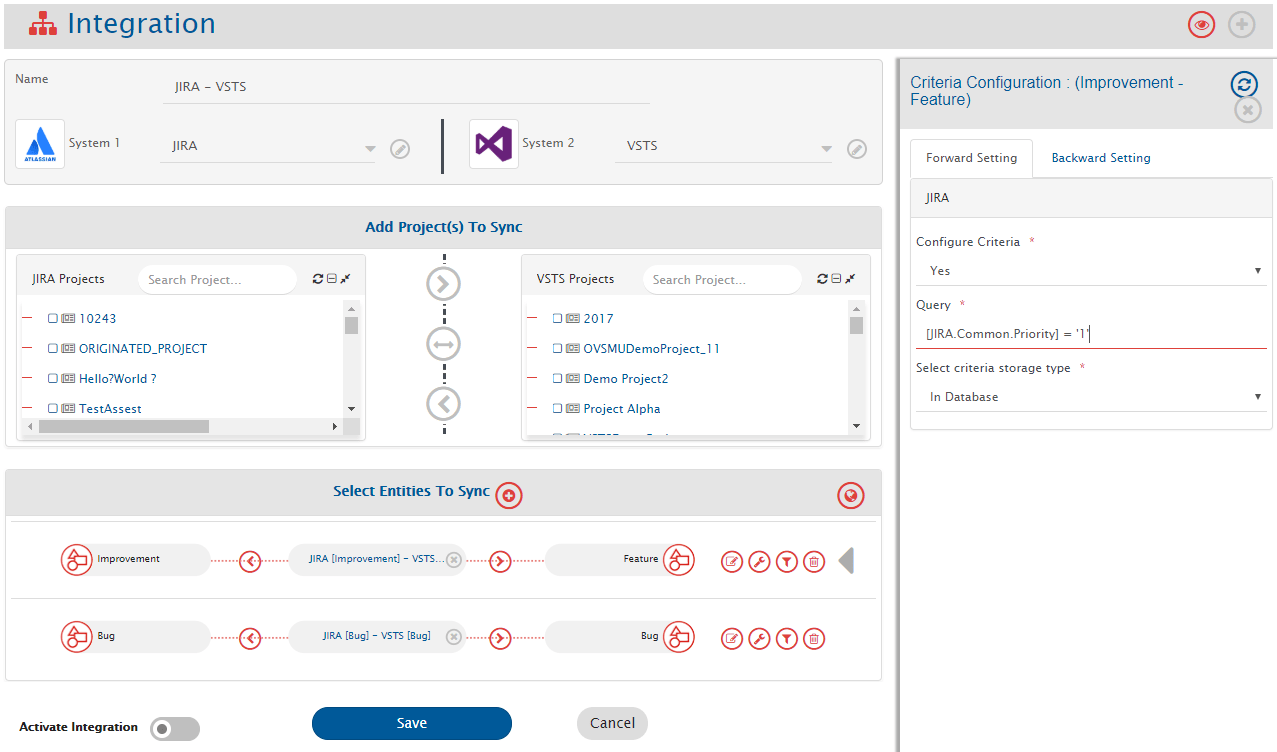Tick the Project Alpha checkbox
This screenshot has width=1277, height=752.
pyautogui.click(x=558, y=409)
